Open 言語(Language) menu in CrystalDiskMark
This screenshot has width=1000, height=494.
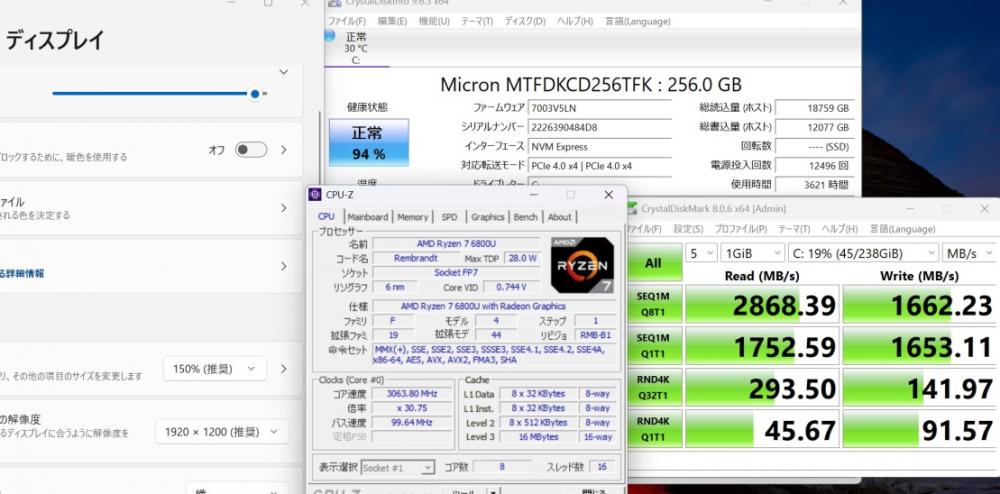(x=901, y=229)
